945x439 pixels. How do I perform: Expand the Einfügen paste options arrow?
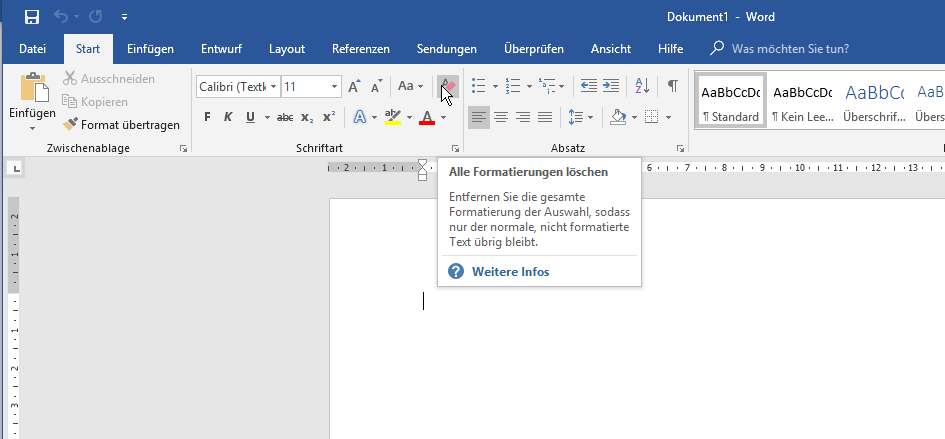(x=33, y=128)
